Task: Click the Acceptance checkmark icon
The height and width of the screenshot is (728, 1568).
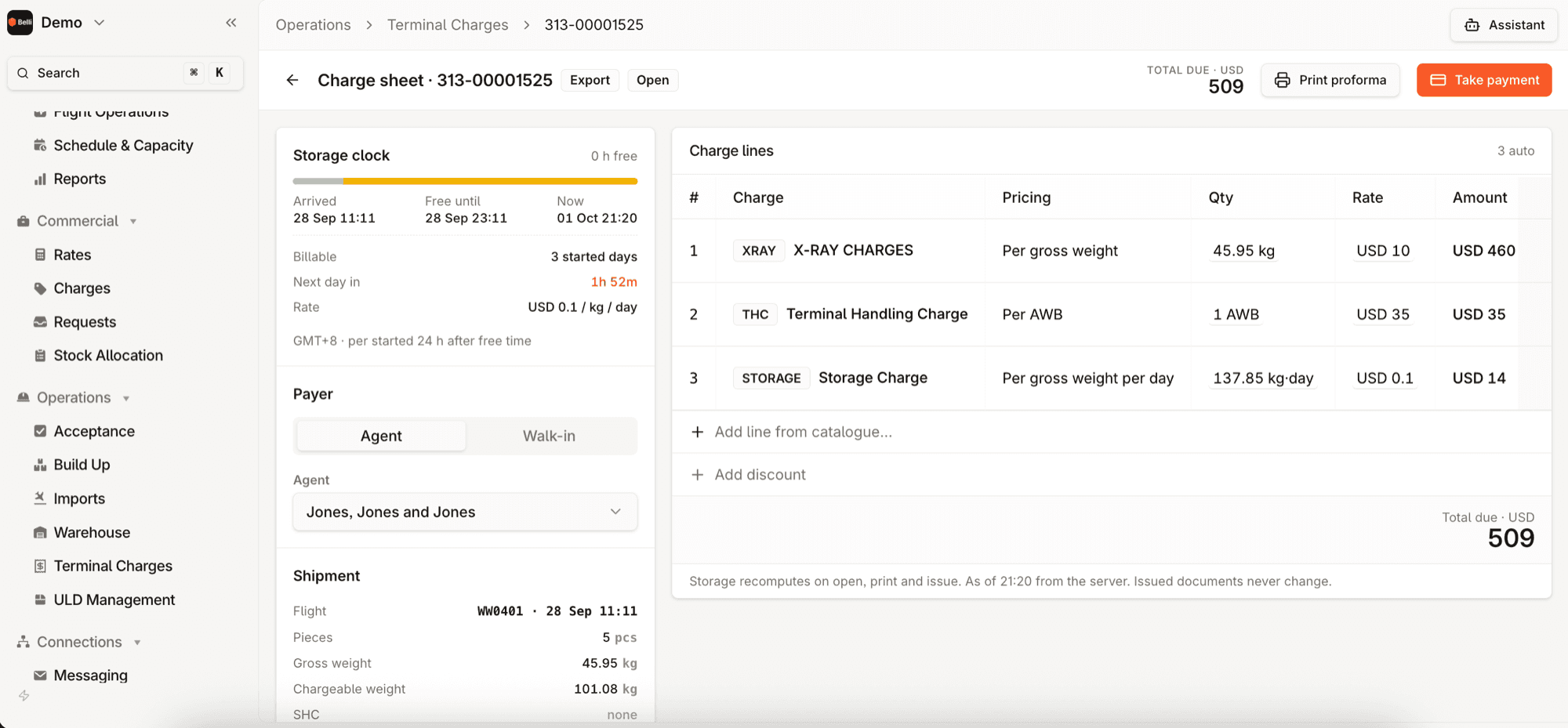Action: coord(40,431)
